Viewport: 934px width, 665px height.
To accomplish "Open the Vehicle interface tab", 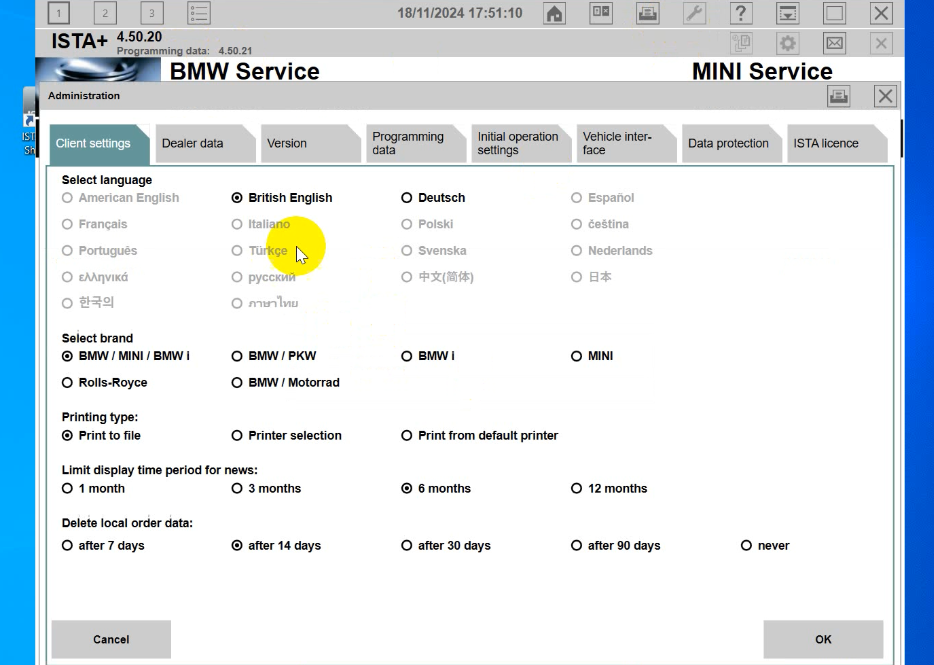I will [x=626, y=144].
